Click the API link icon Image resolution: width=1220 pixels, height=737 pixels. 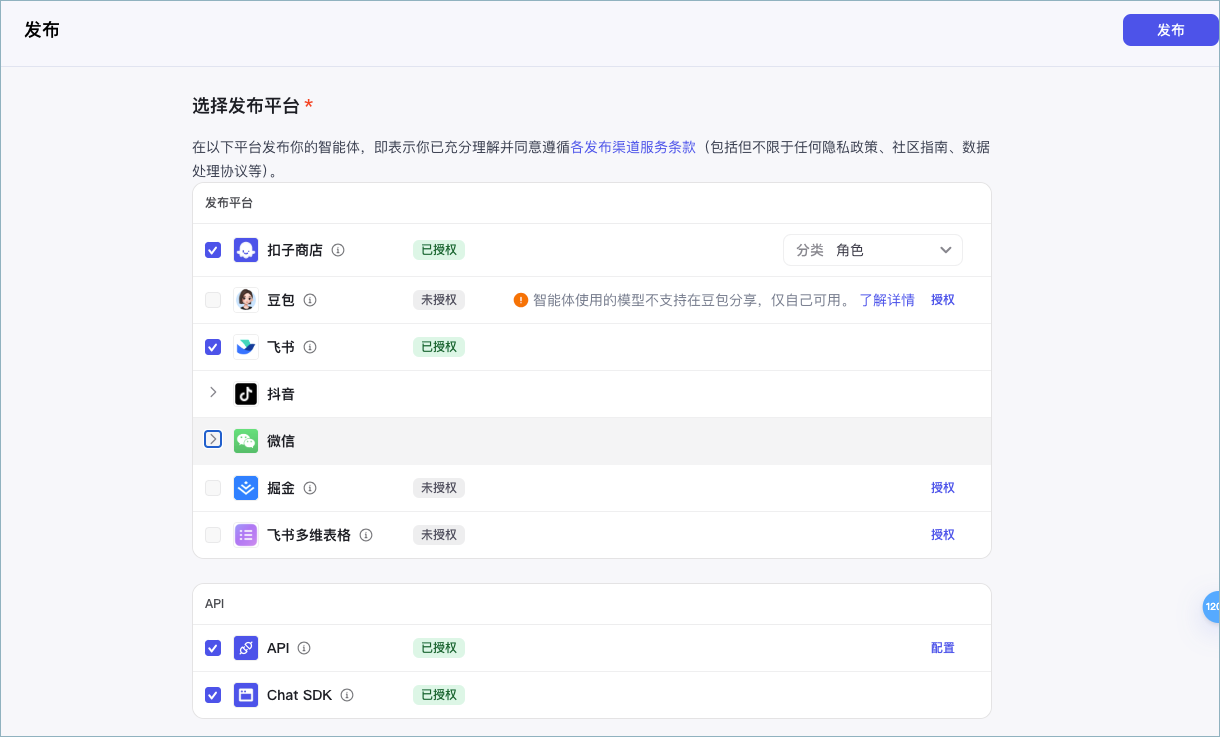pos(246,648)
